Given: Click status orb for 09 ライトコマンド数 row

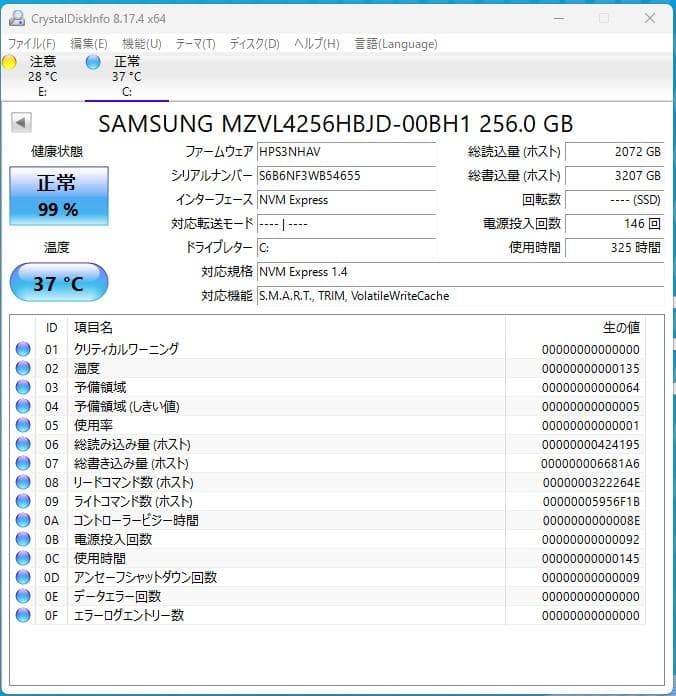Looking at the screenshot, I should point(23,502).
